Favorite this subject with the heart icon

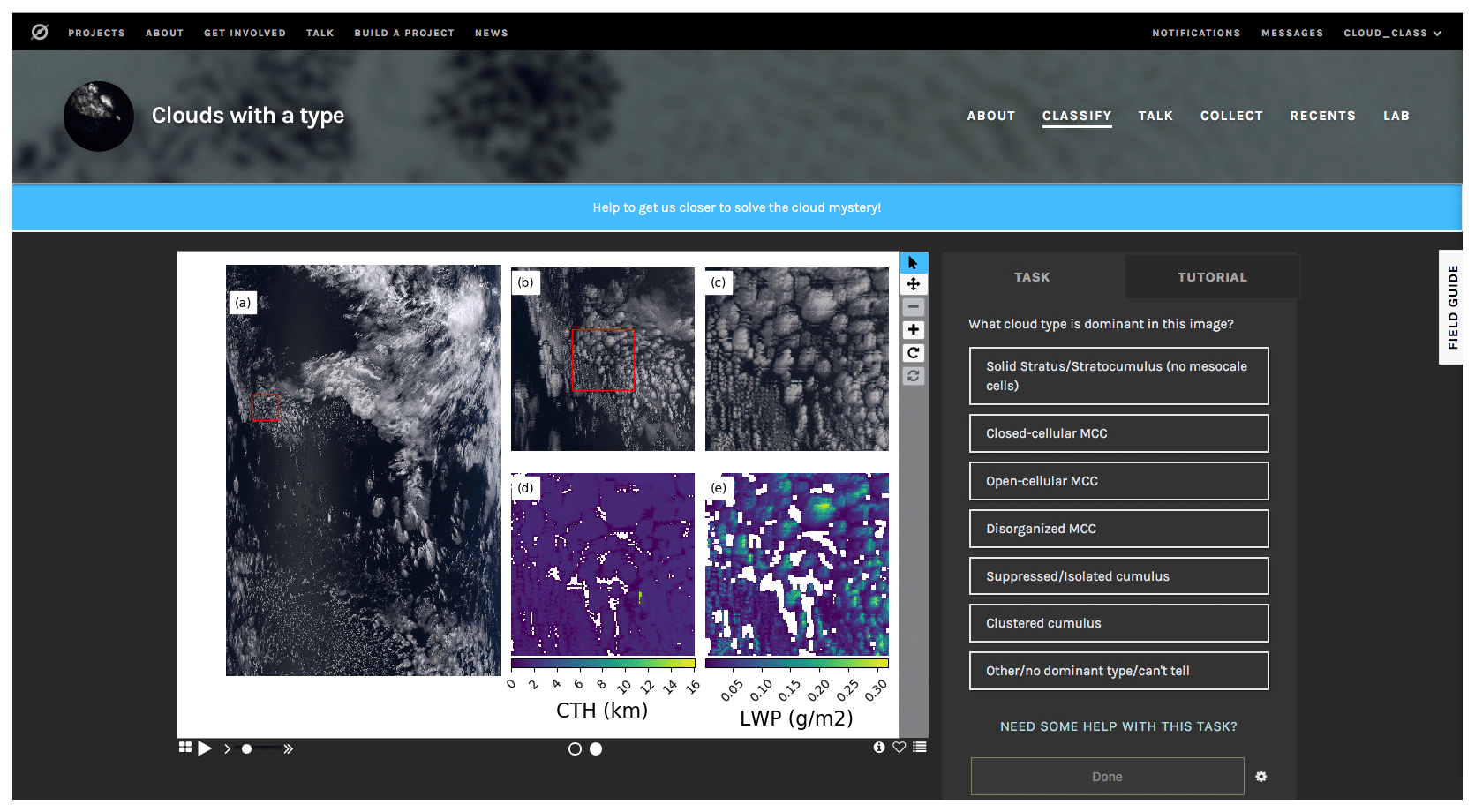[x=899, y=748]
